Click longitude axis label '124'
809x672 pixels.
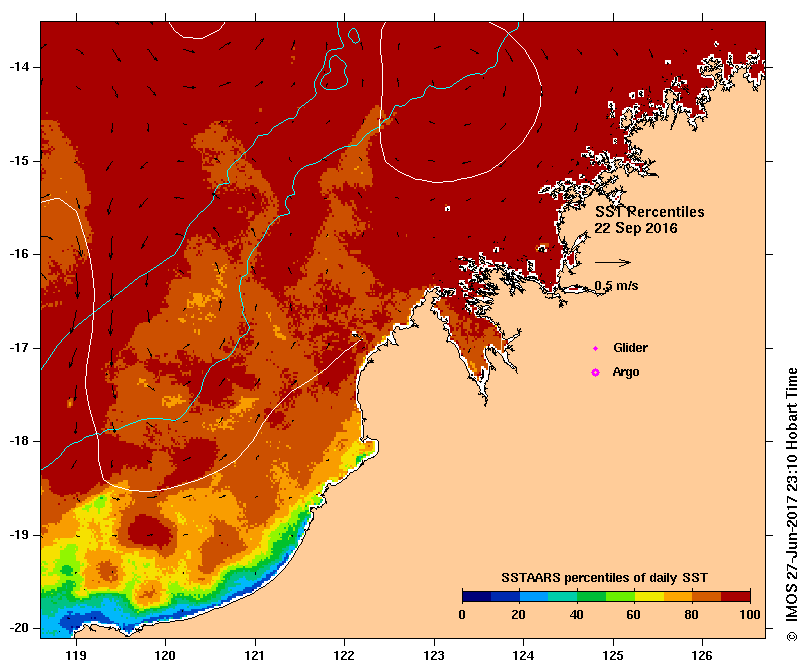523,655
